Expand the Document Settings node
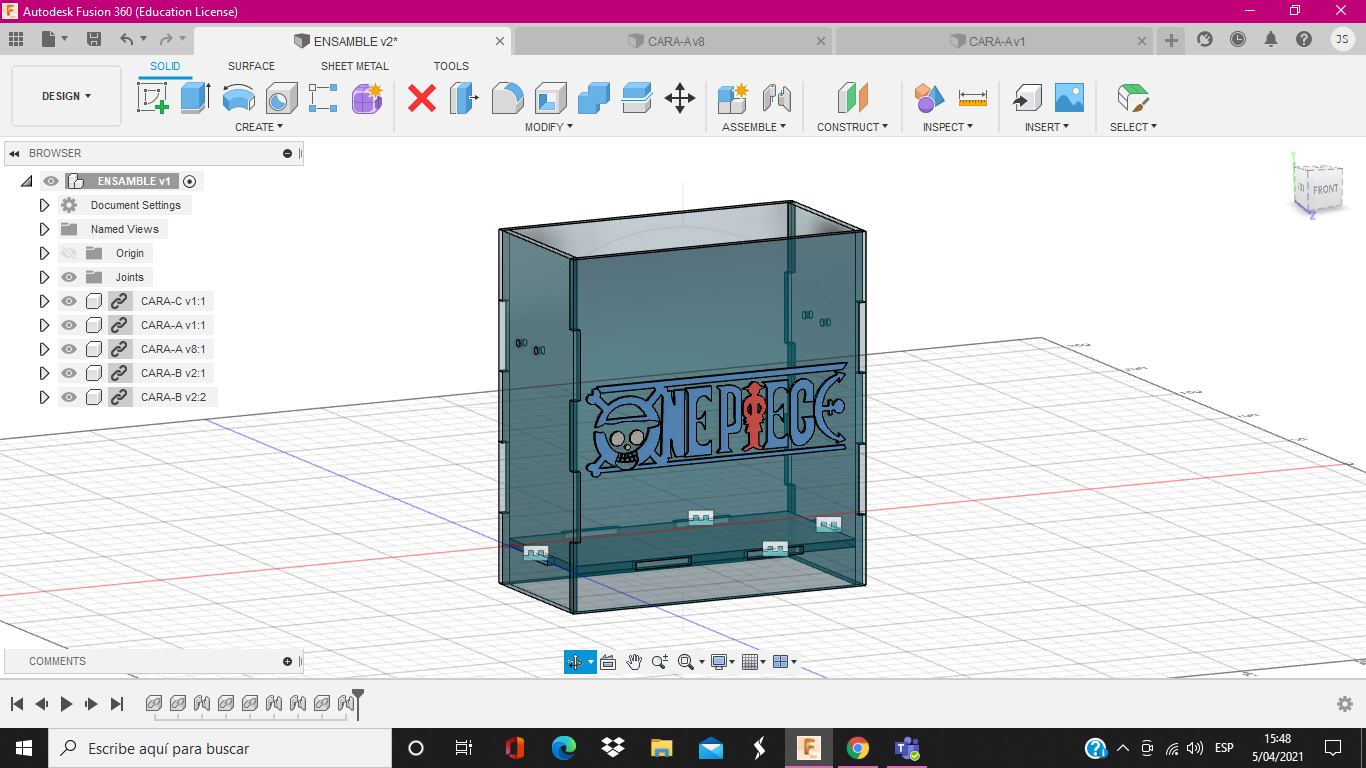This screenshot has height=768, width=1366. tap(44, 205)
